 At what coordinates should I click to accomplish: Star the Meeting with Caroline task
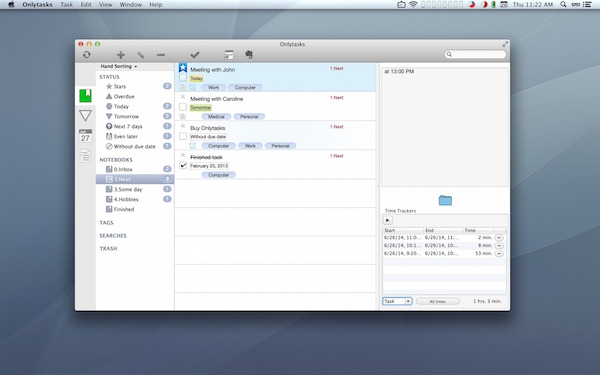coord(183,97)
